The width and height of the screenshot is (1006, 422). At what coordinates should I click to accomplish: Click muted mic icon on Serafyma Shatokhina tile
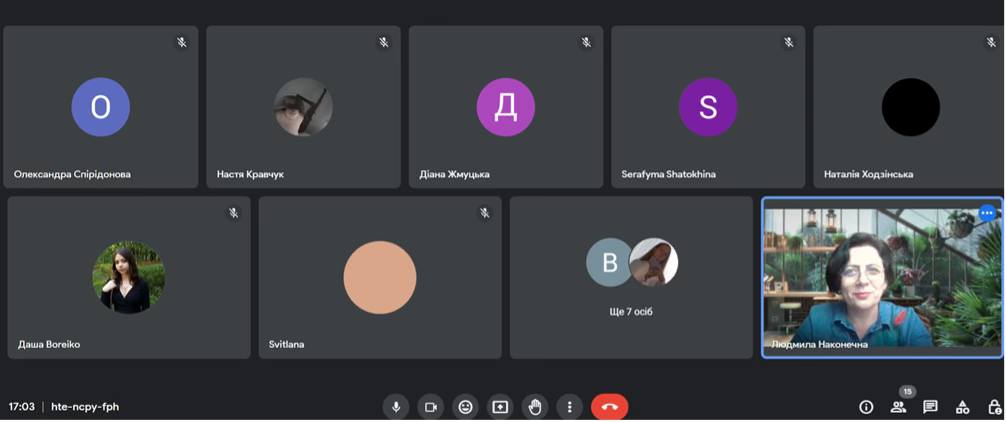[789, 42]
